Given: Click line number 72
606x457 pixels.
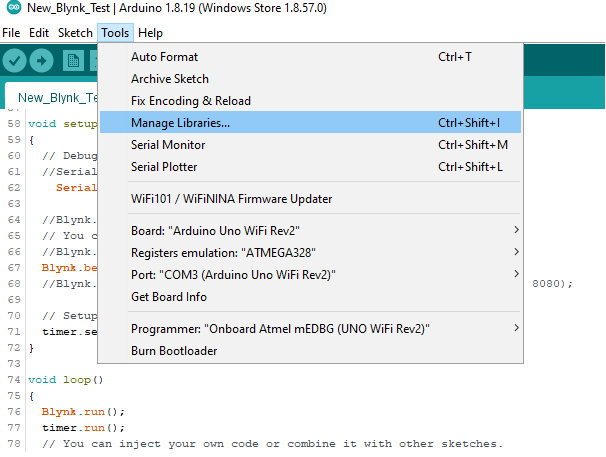Looking at the screenshot, I should point(14,348).
